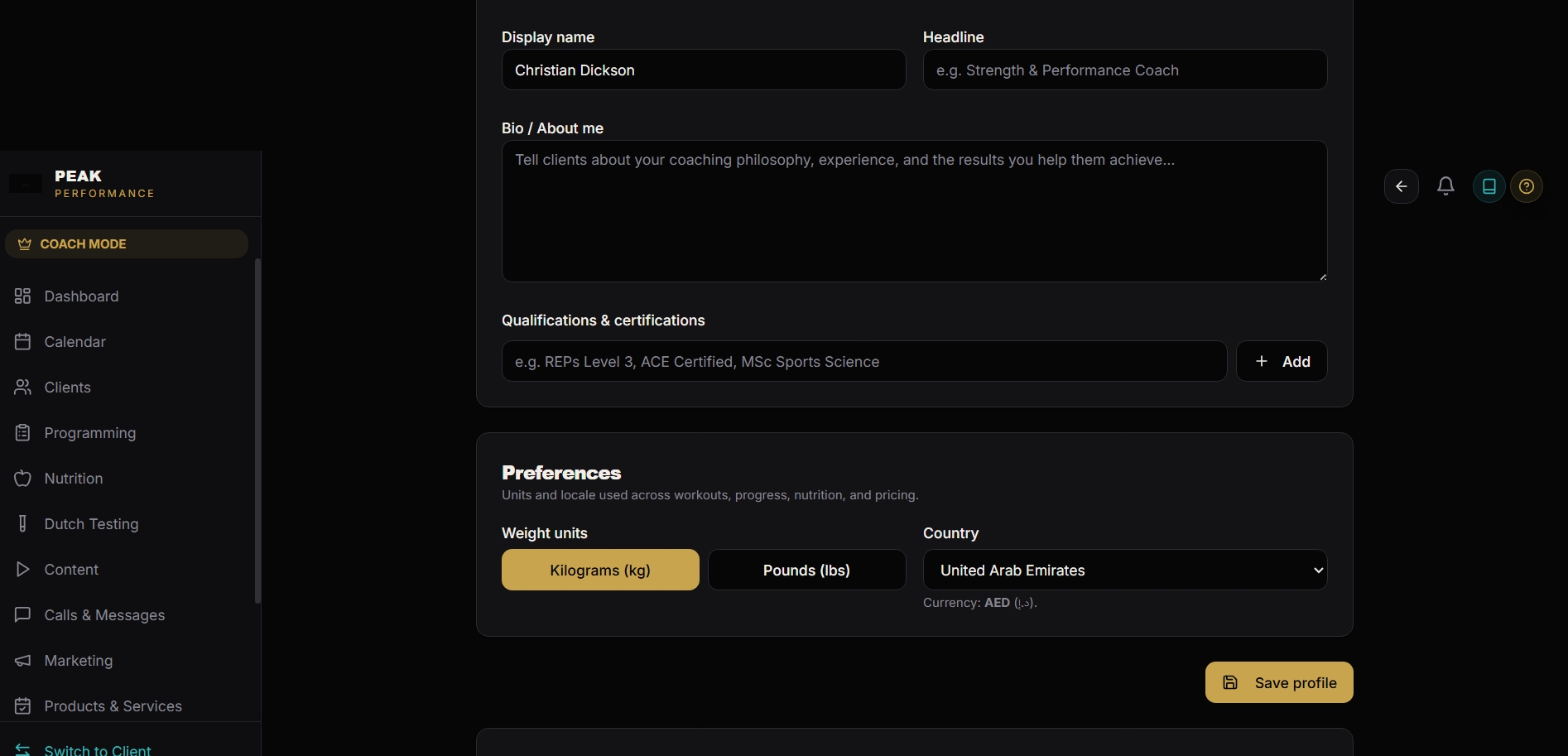Image resolution: width=1568 pixels, height=756 pixels.
Task: Open notifications bell
Action: click(1445, 186)
